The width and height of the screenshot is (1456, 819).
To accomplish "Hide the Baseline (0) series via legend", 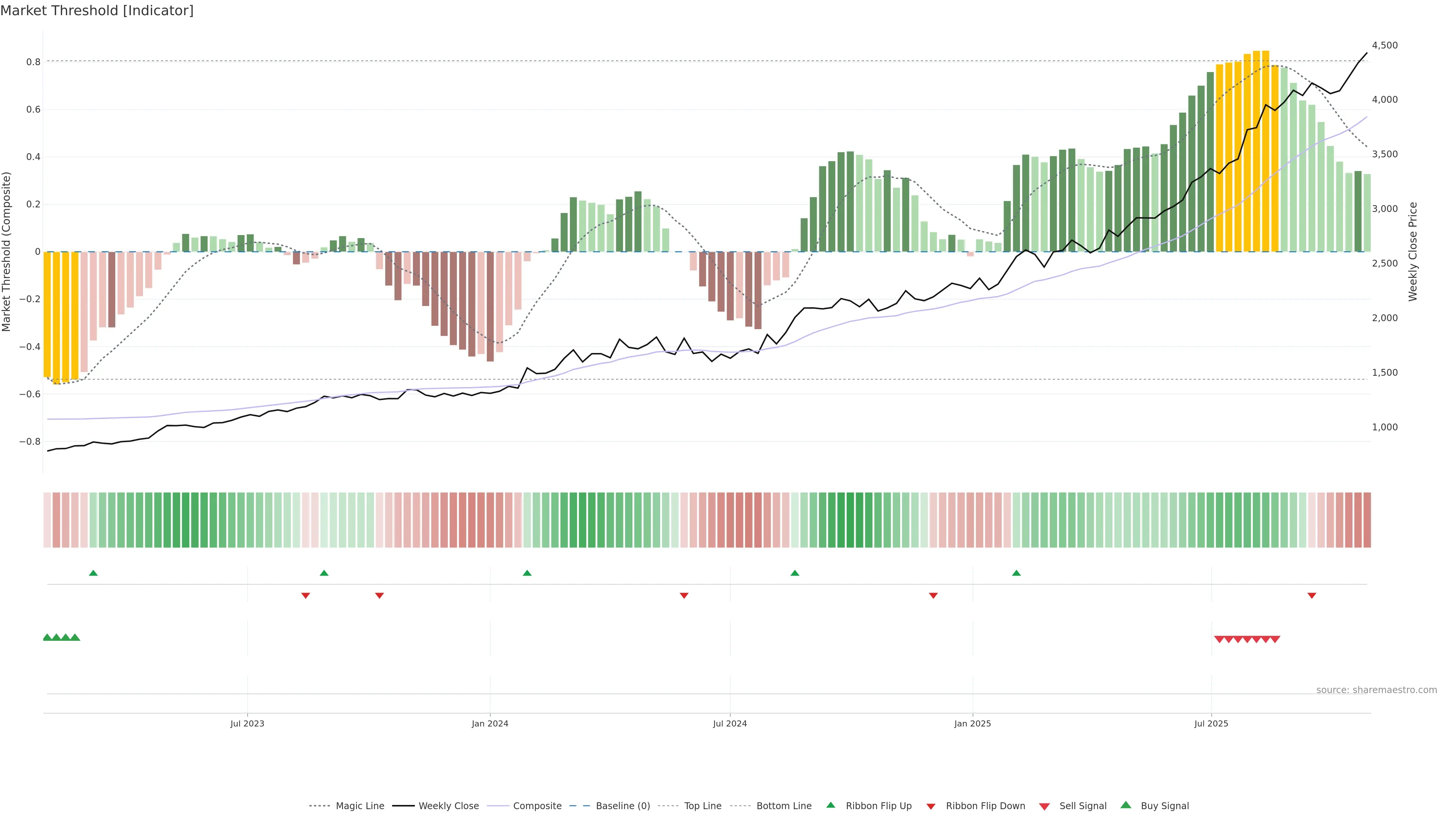I will [x=622, y=806].
